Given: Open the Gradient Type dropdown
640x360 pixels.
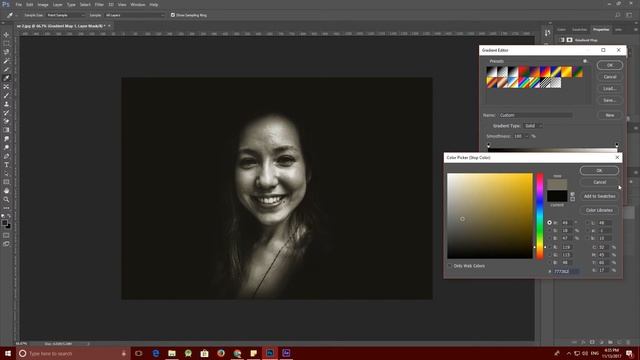Looking at the screenshot, I should coord(533,126).
